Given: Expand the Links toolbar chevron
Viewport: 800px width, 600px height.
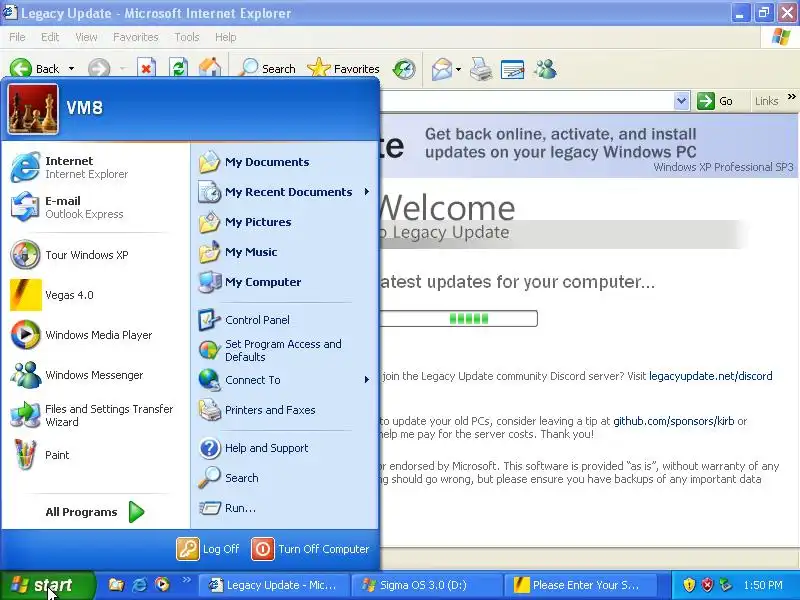Looking at the screenshot, I should coord(791,96).
